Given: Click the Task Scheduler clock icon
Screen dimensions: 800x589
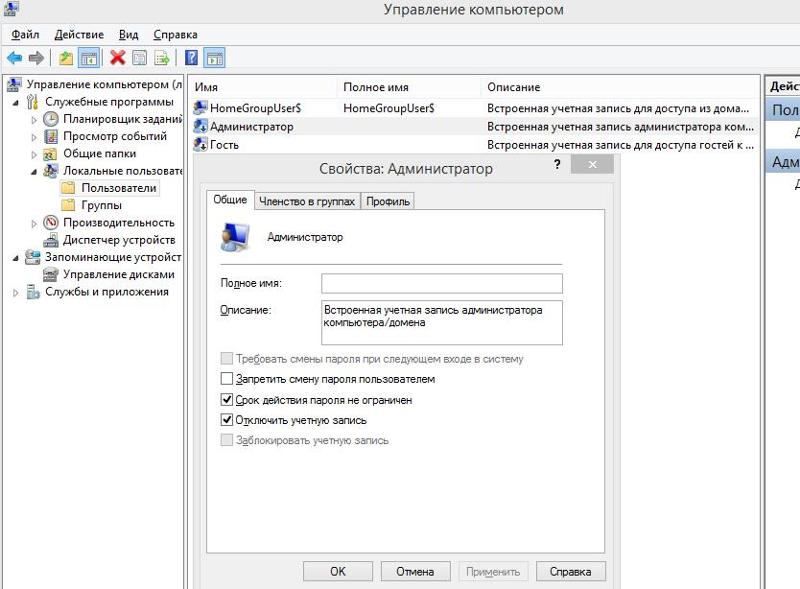Looking at the screenshot, I should [x=51, y=119].
